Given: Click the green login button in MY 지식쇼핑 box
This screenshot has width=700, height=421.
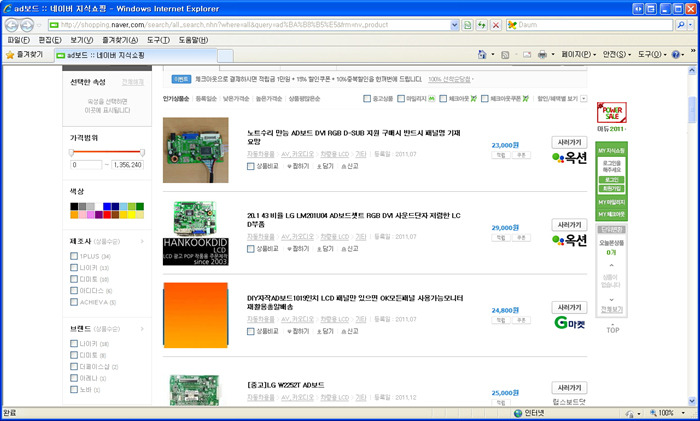Looking at the screenshot, I should [x=611, y=179].
